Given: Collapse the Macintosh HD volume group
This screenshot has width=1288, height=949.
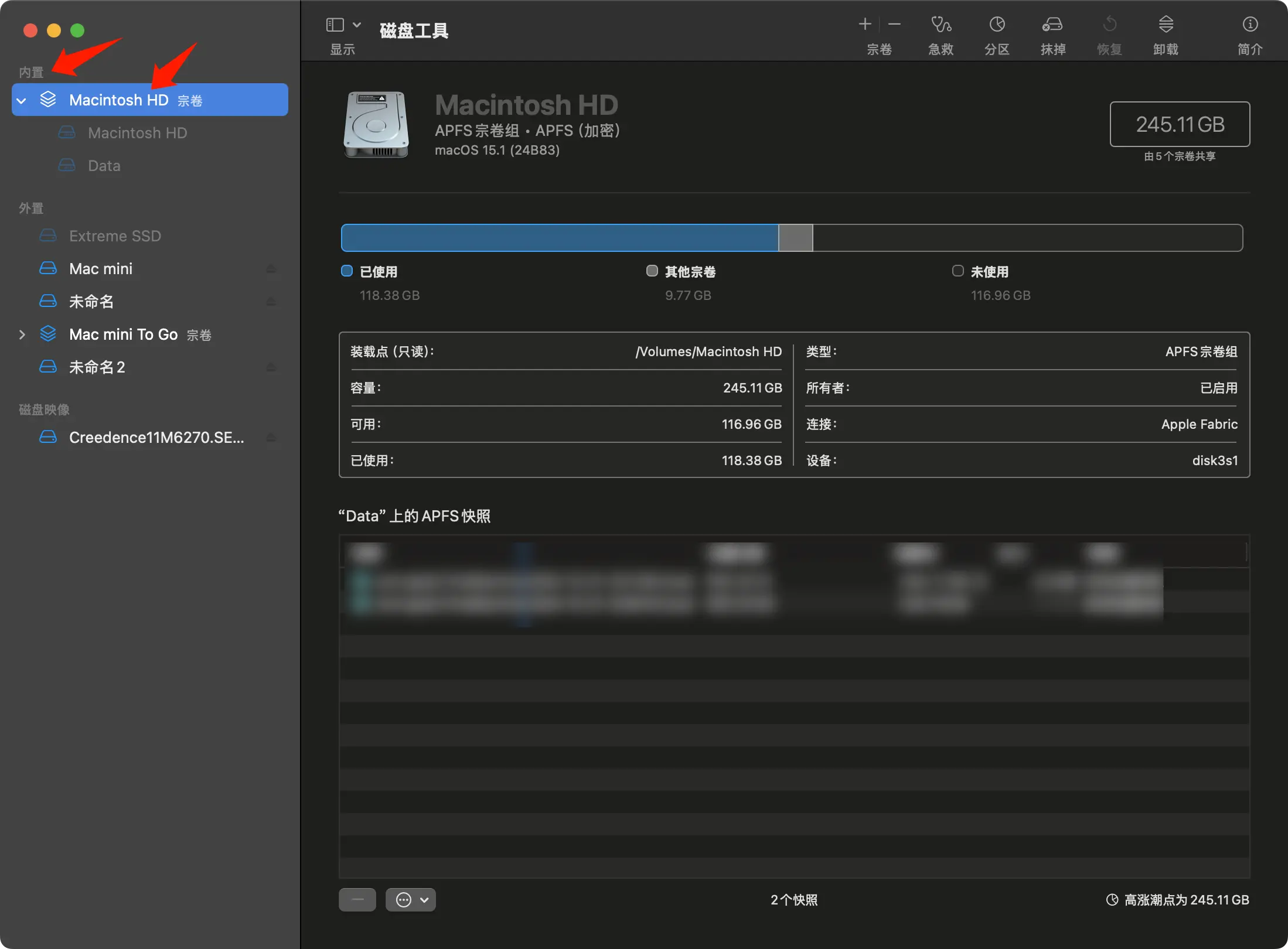Looking at the screenshot, I should [22, 101].
